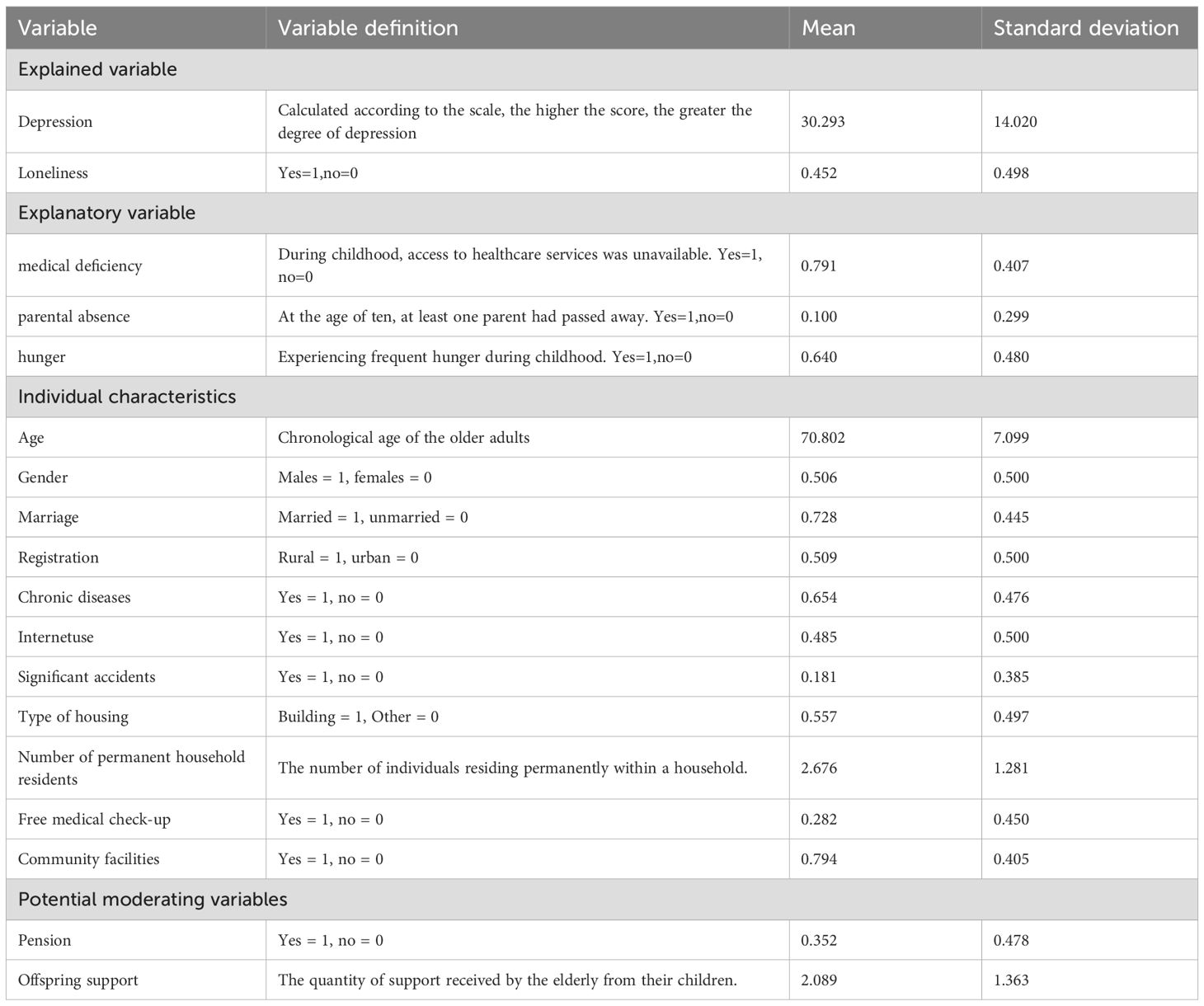Click the Depression variable cell
Viewport: 1204px width, 1006px height.
pos(55,122)
